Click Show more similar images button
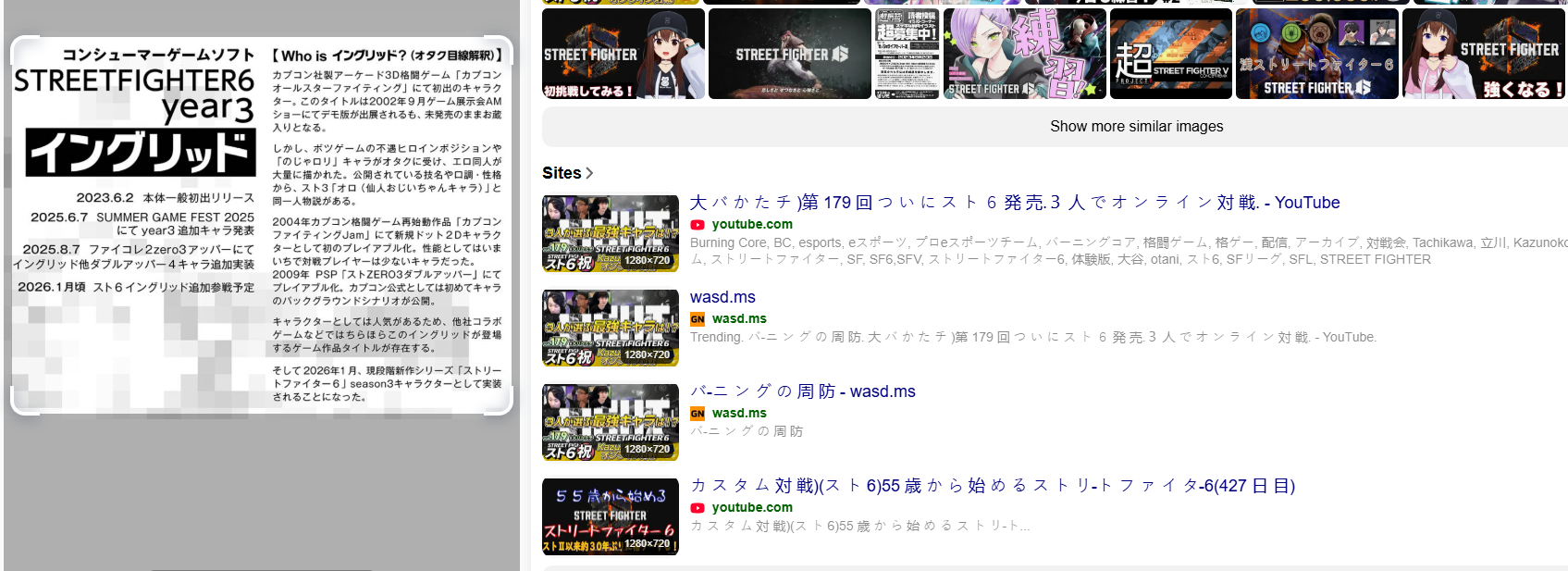This screenshot has height=571, width=1568. coord(1136,127)
